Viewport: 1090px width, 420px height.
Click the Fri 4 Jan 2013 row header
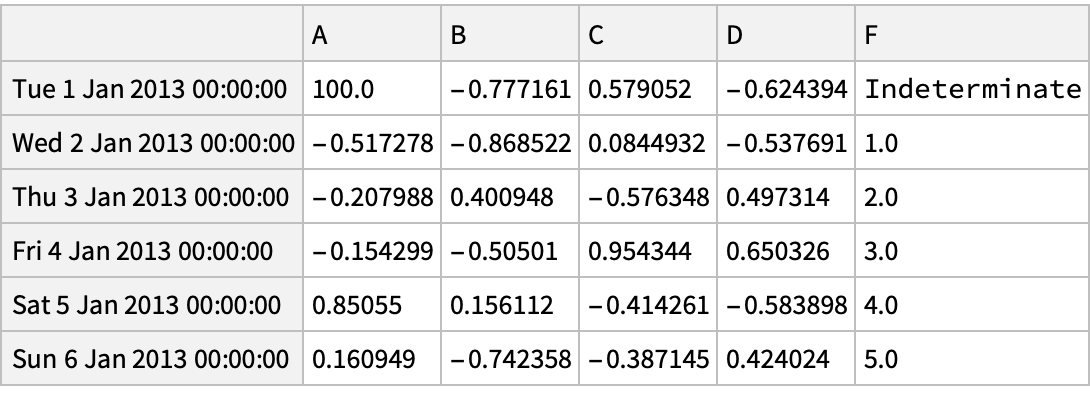click(152, 251)
